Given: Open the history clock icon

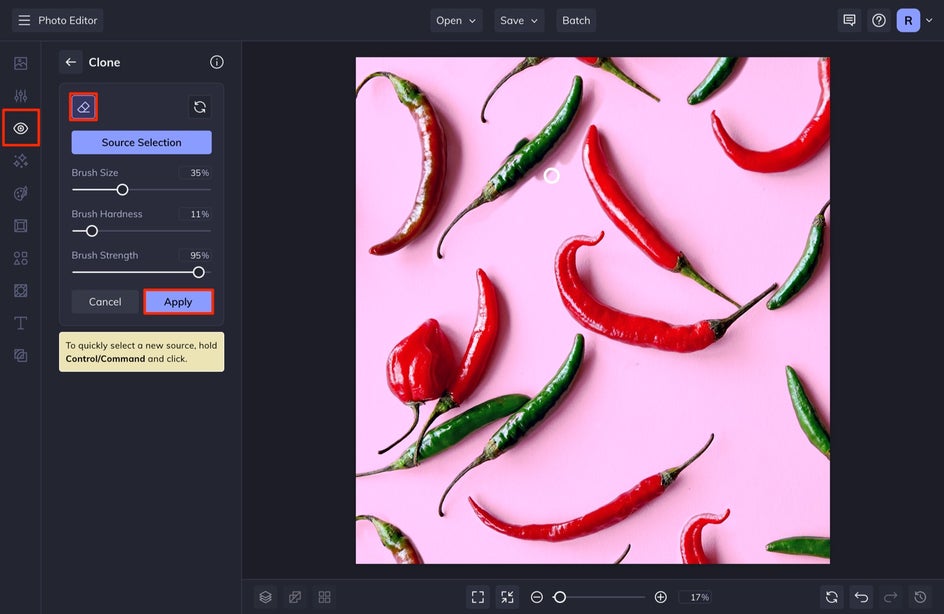Looking at the screenshot, I should tap(921, 597).
